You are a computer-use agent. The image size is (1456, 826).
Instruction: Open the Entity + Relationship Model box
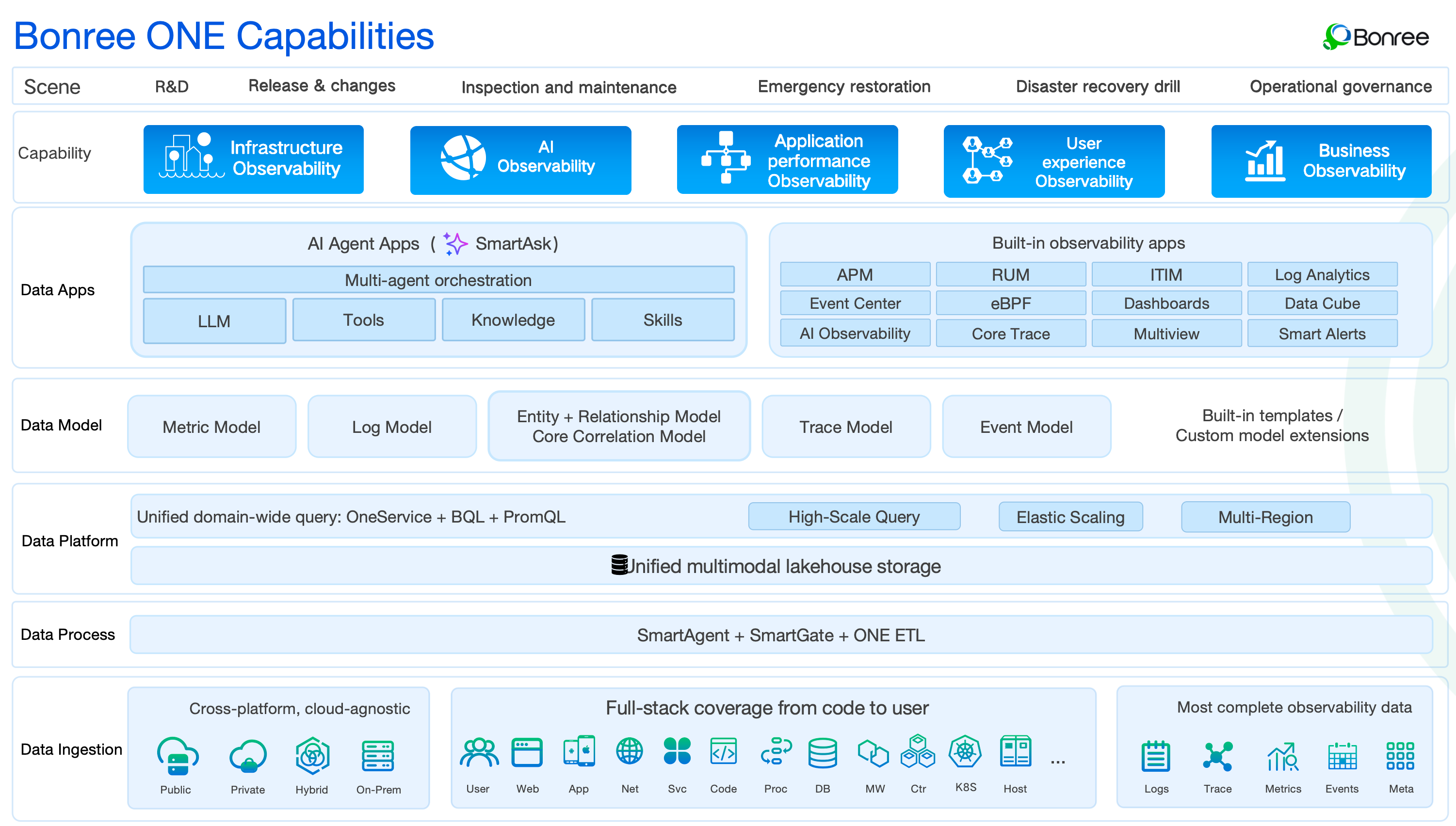619,426
